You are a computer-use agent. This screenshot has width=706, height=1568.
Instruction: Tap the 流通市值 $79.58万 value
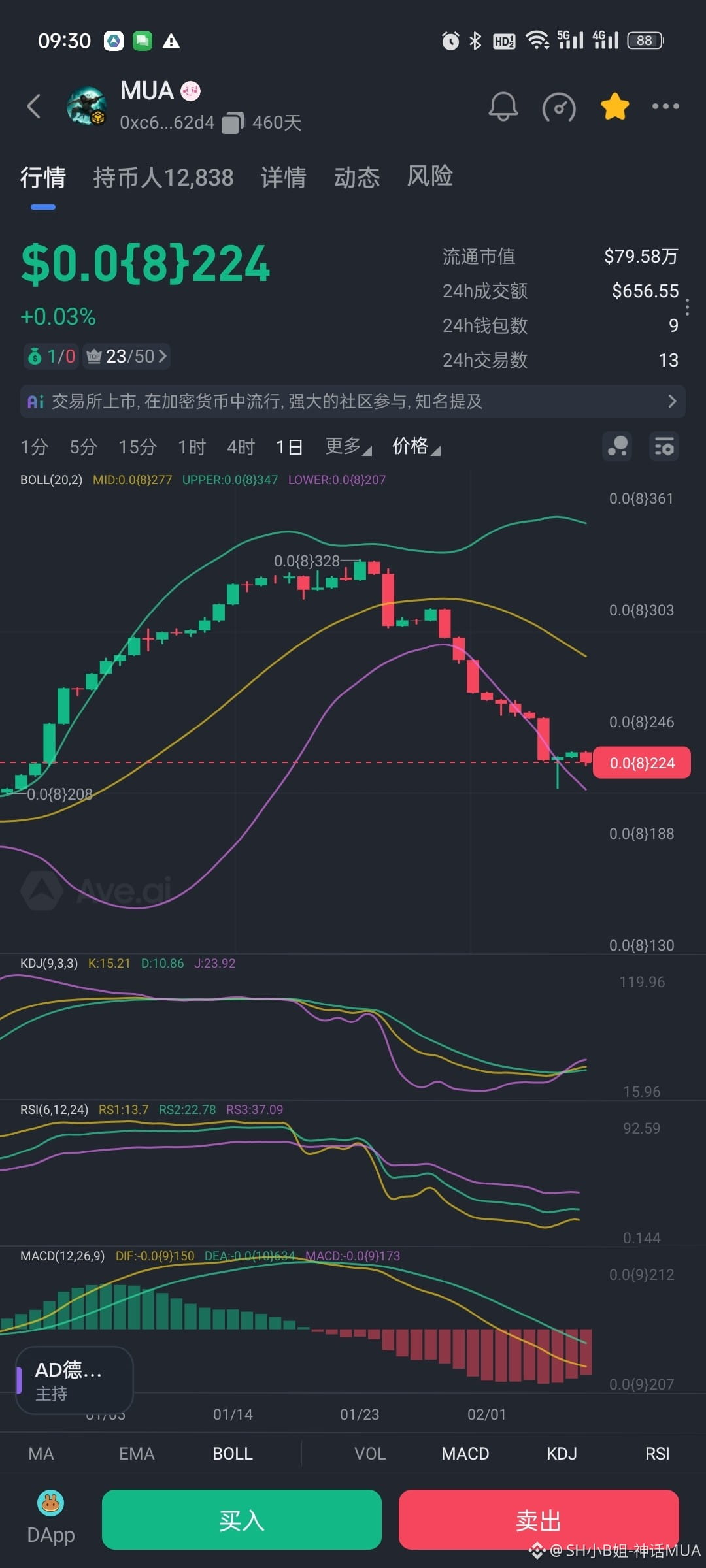(x=641, y=256)
